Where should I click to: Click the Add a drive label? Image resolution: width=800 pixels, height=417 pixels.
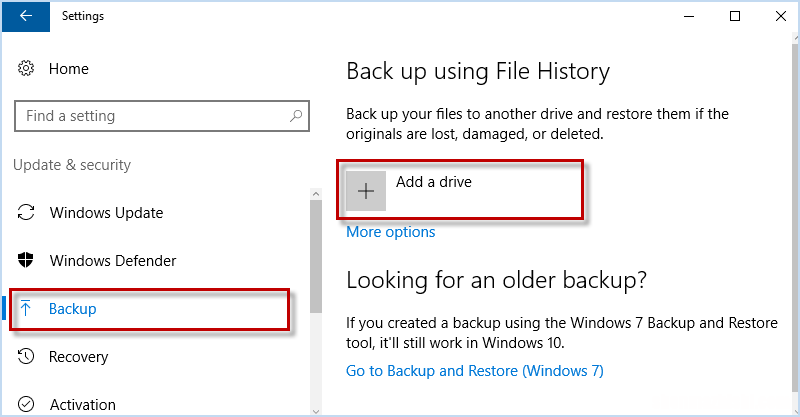[x=434, y=182]
